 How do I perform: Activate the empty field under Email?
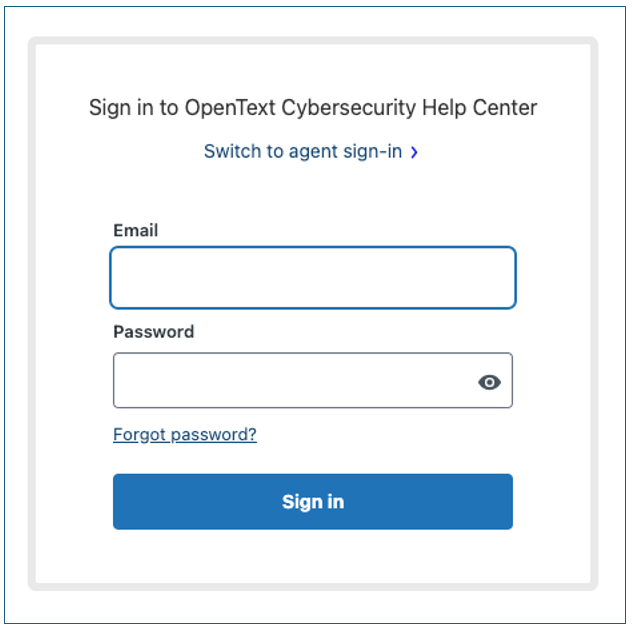pos(312,277)
